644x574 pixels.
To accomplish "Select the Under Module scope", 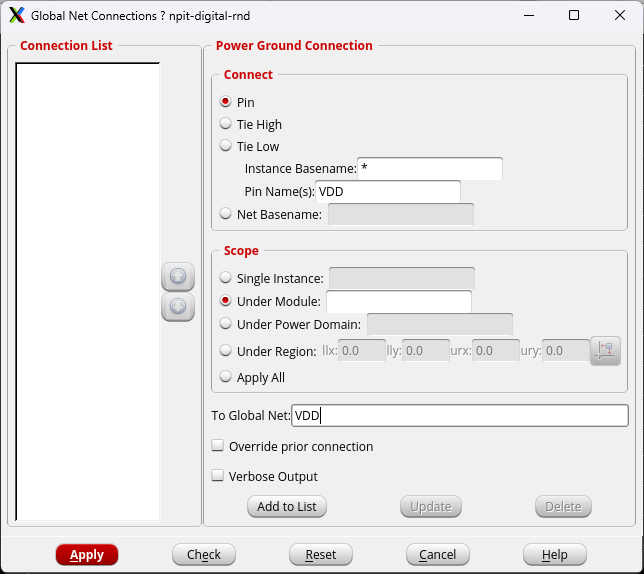I will pos(225,301).
